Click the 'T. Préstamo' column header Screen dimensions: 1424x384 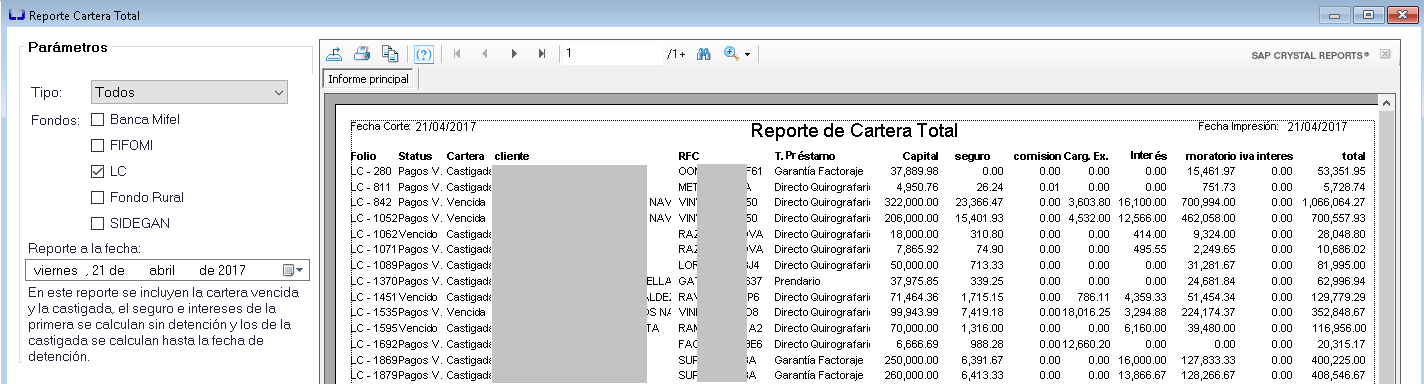[x=805, y=156]
